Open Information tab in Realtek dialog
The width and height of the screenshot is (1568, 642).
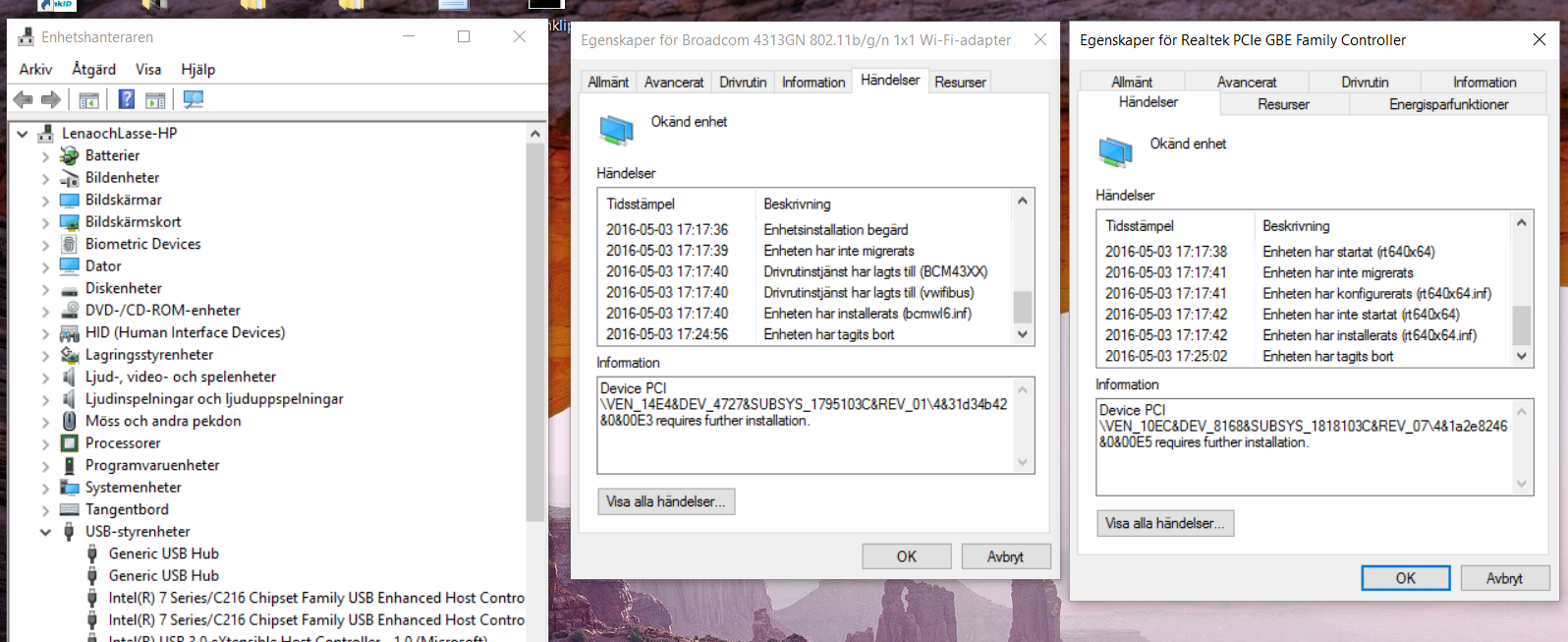click(1484, 83)
